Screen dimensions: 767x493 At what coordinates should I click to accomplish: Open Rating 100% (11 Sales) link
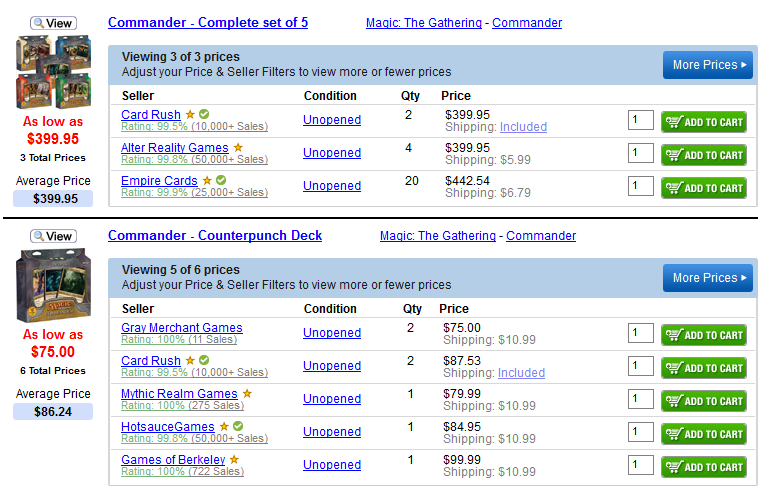[x=179, y=339]
